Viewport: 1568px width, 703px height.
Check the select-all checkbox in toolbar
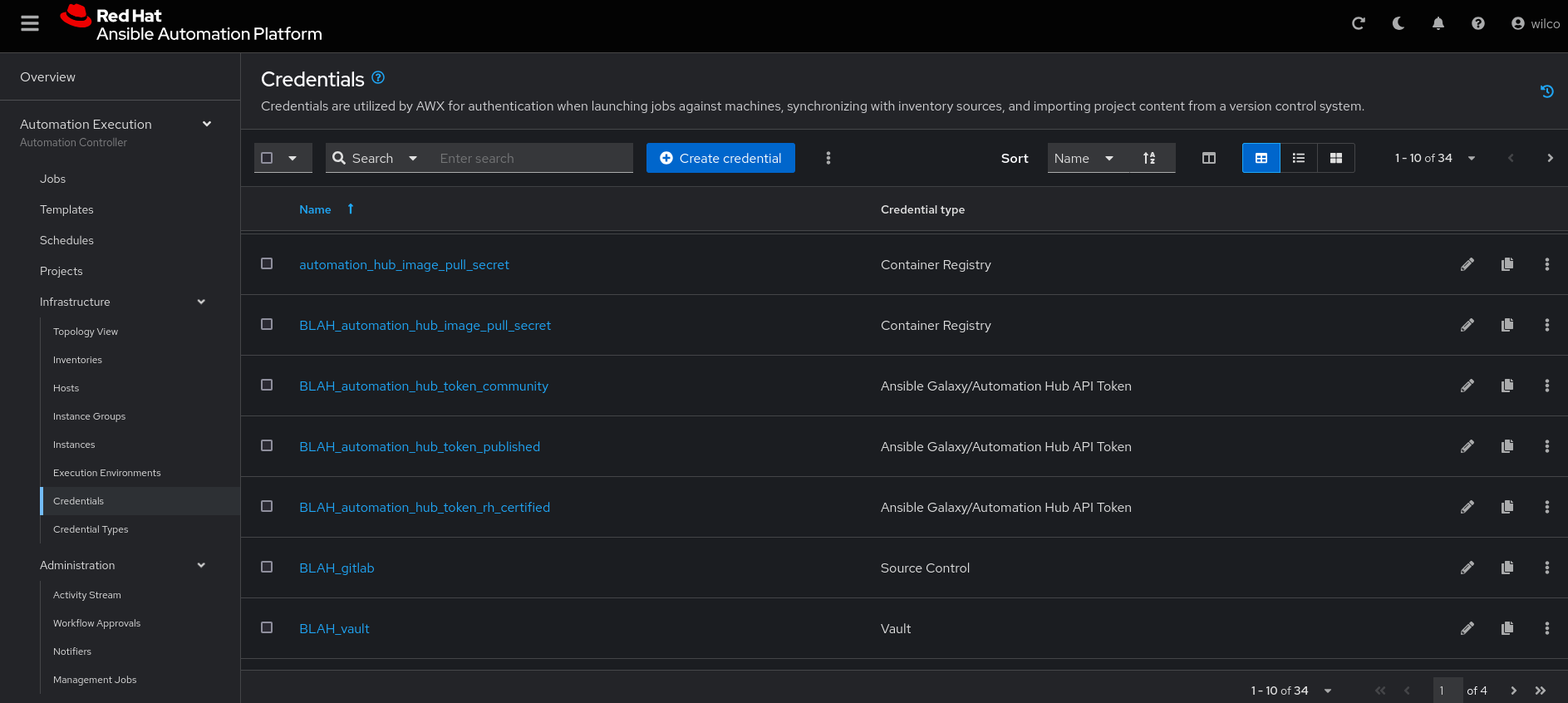click(x=267, y=158)
